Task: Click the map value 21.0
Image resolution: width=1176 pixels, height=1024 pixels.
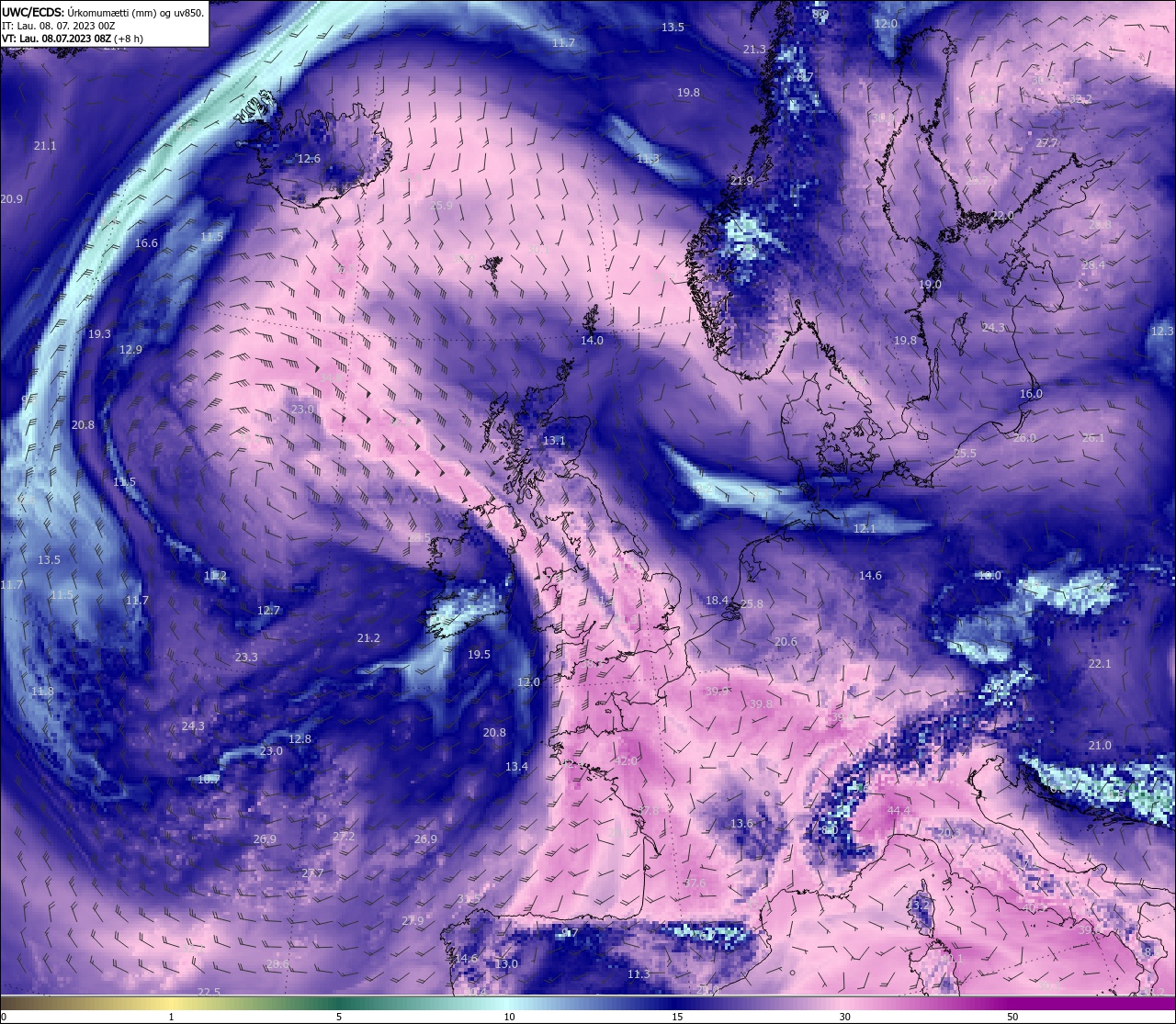Action: tap(1100, 746)
